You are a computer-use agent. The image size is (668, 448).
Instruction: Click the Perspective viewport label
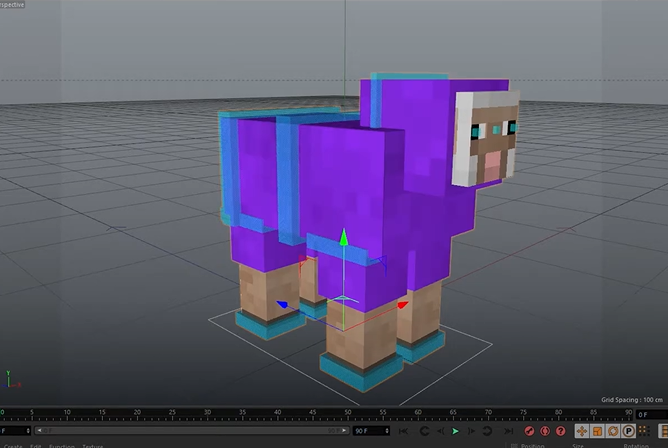click(12, 4)
